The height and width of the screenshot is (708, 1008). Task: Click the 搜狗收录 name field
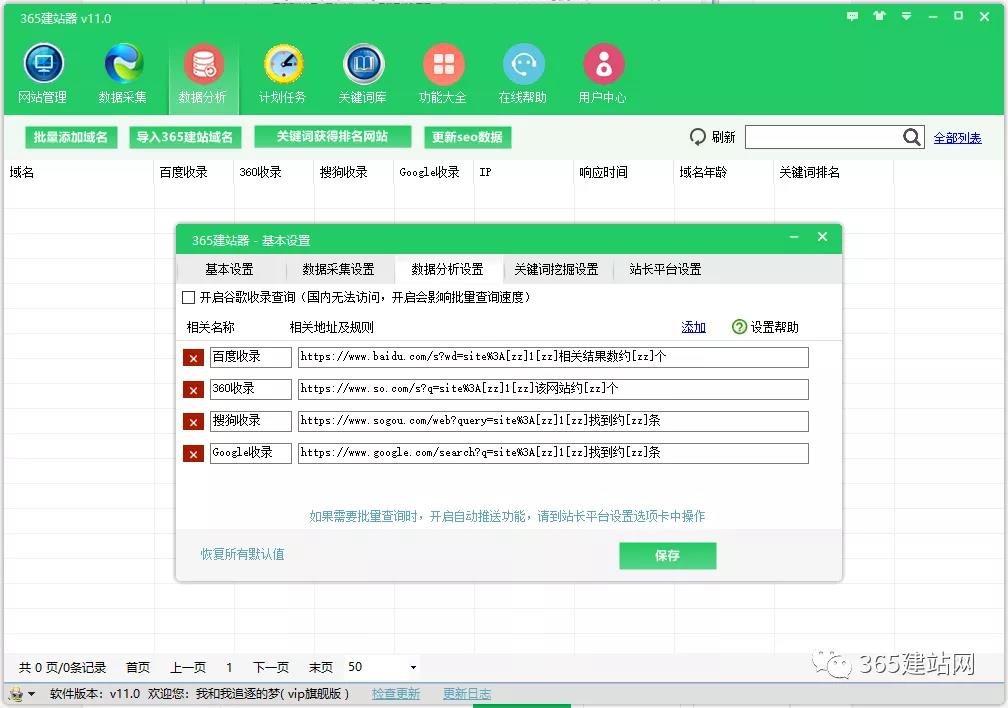251,421
